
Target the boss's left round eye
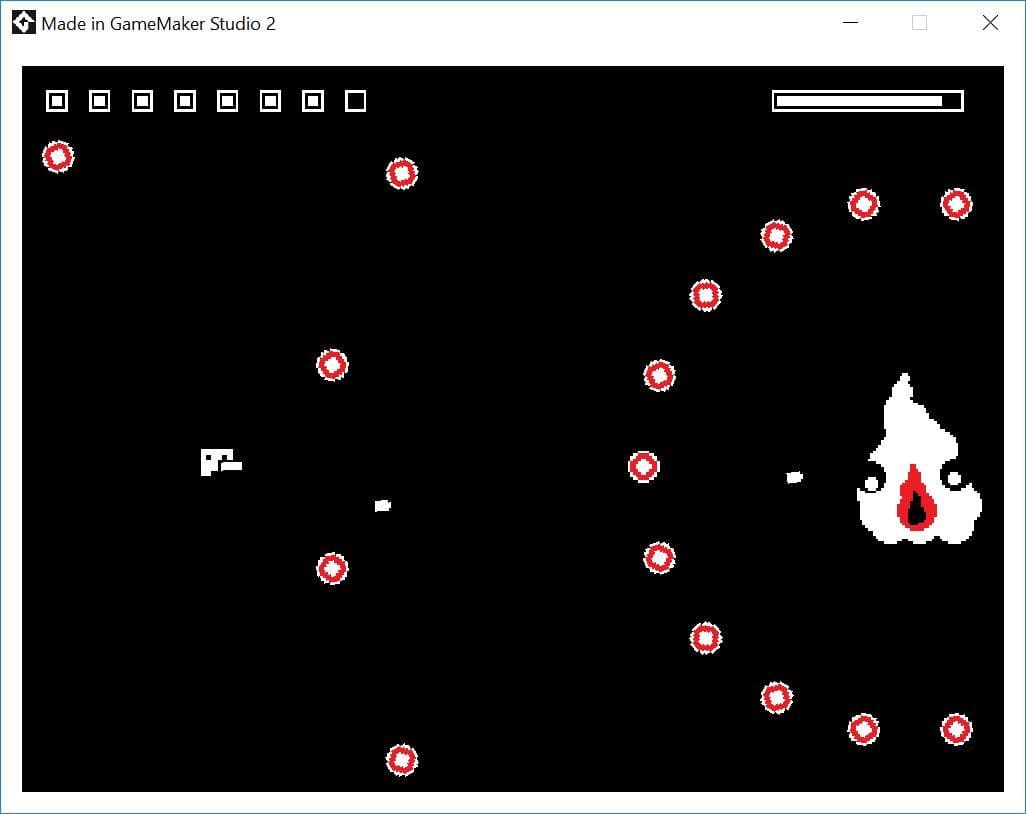pyautogui.click(x=872, y=484)
